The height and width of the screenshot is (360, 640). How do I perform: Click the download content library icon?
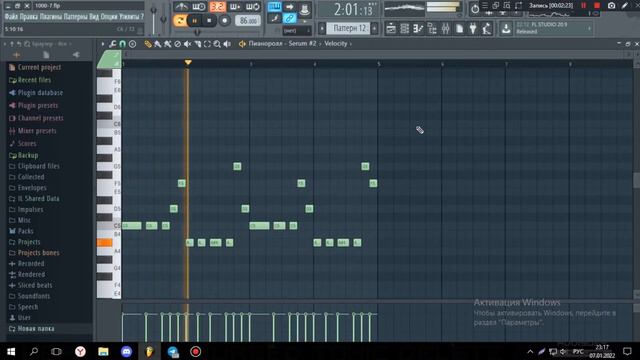click(x=506, y=29)
